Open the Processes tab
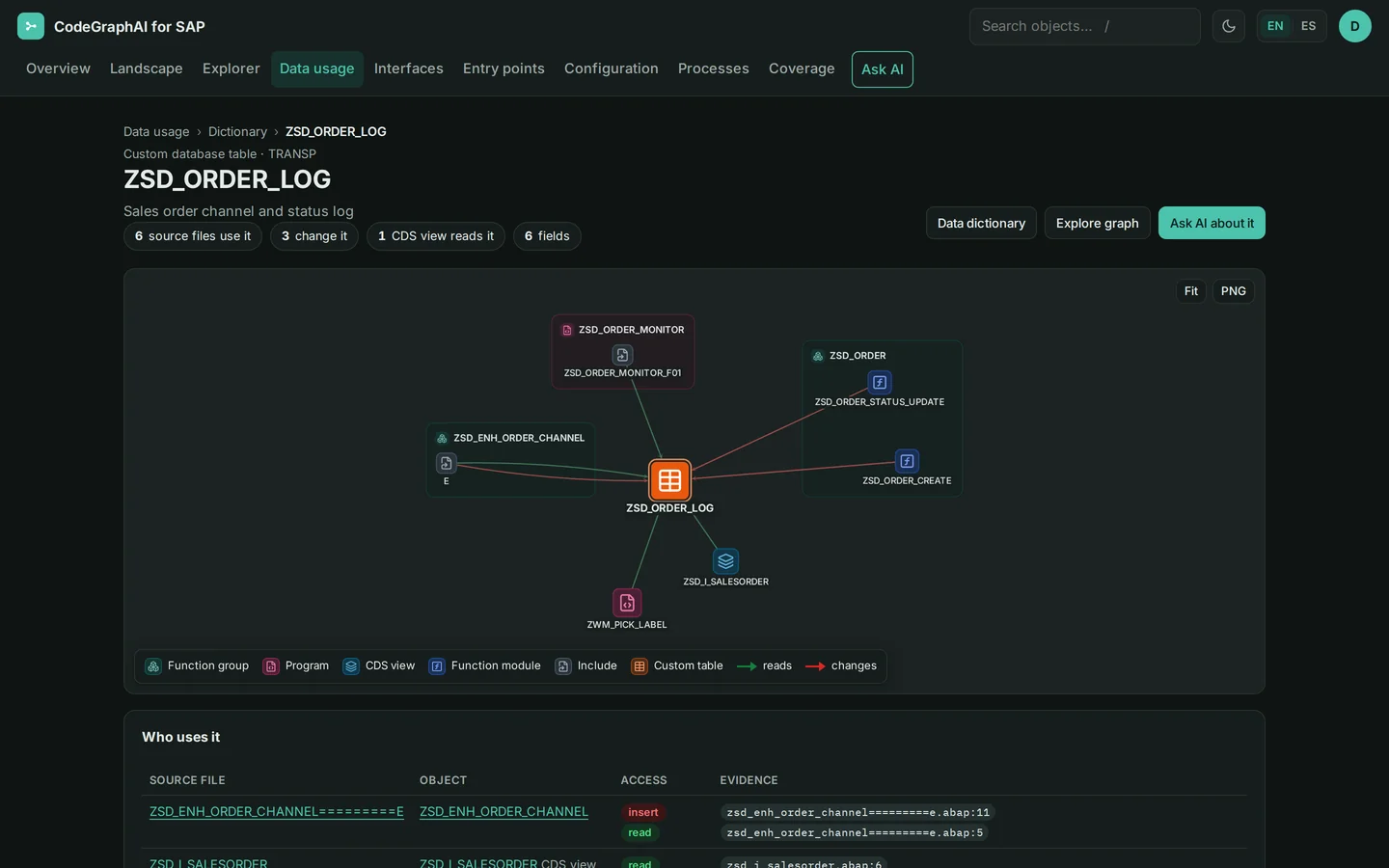Viewport: 1389px width, 868px height. coord(714,68)
